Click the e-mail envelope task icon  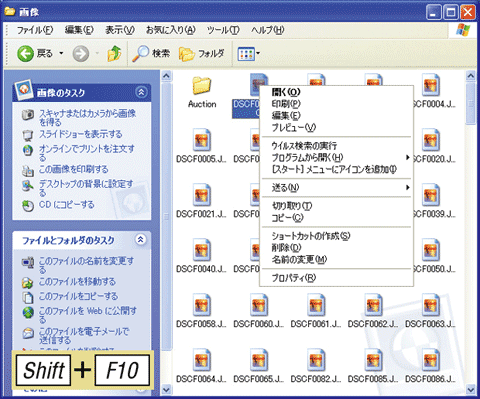[28, 333]
